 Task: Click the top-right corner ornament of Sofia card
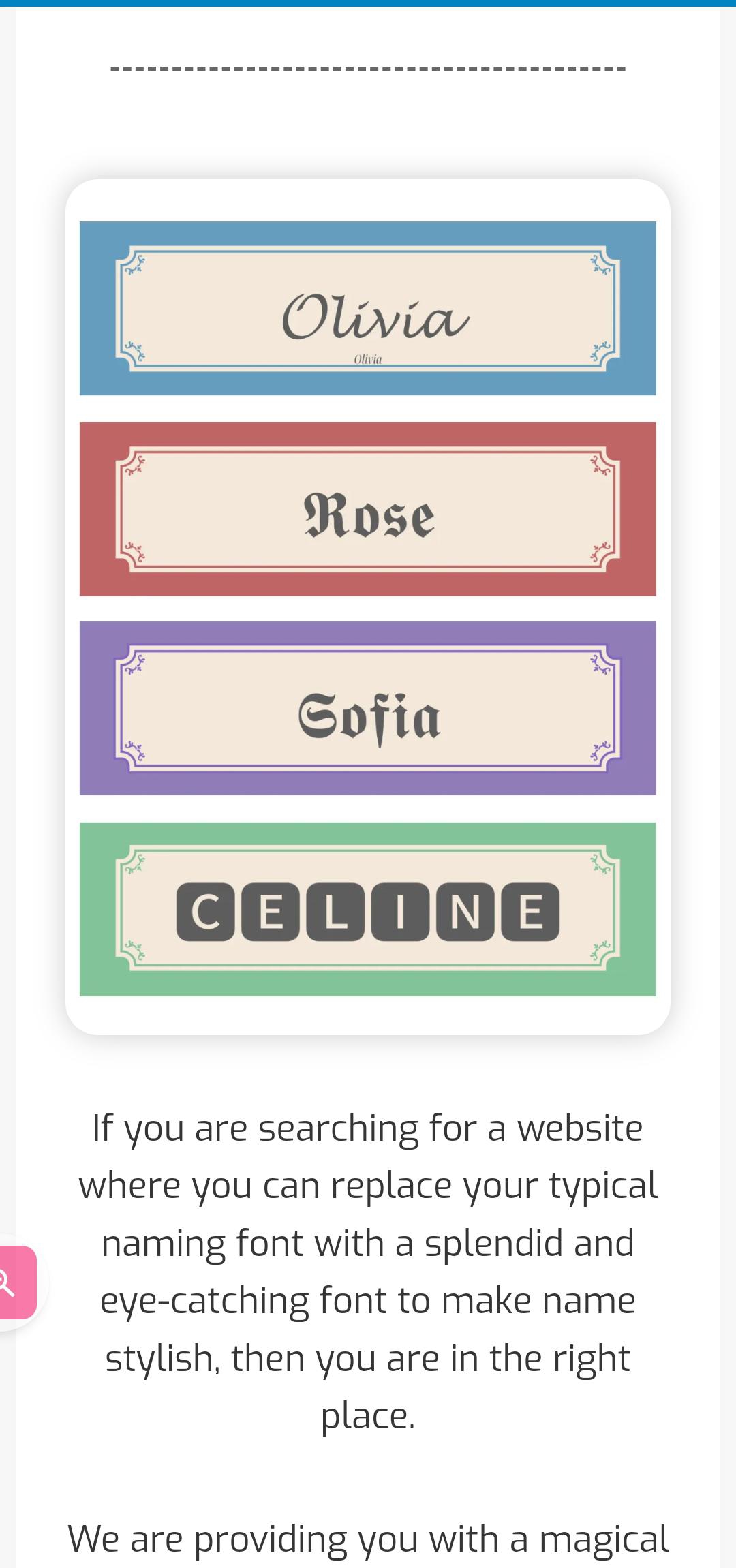pyautogui.click(x=602, y=662)
